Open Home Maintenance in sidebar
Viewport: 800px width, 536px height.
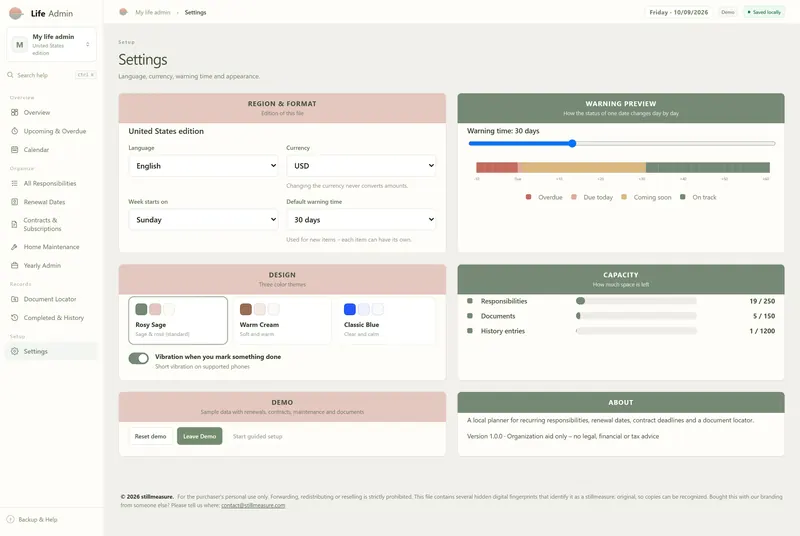pyautogui.click(x=52, y=247)
